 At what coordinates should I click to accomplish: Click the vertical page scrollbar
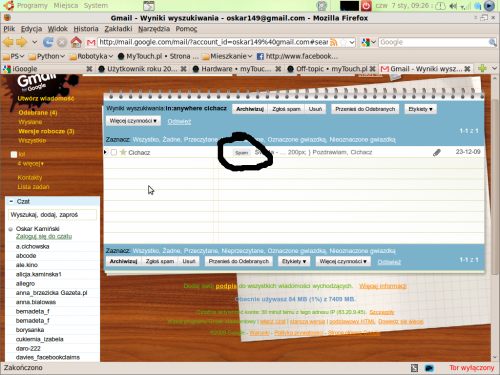click(x=494, y=217)
